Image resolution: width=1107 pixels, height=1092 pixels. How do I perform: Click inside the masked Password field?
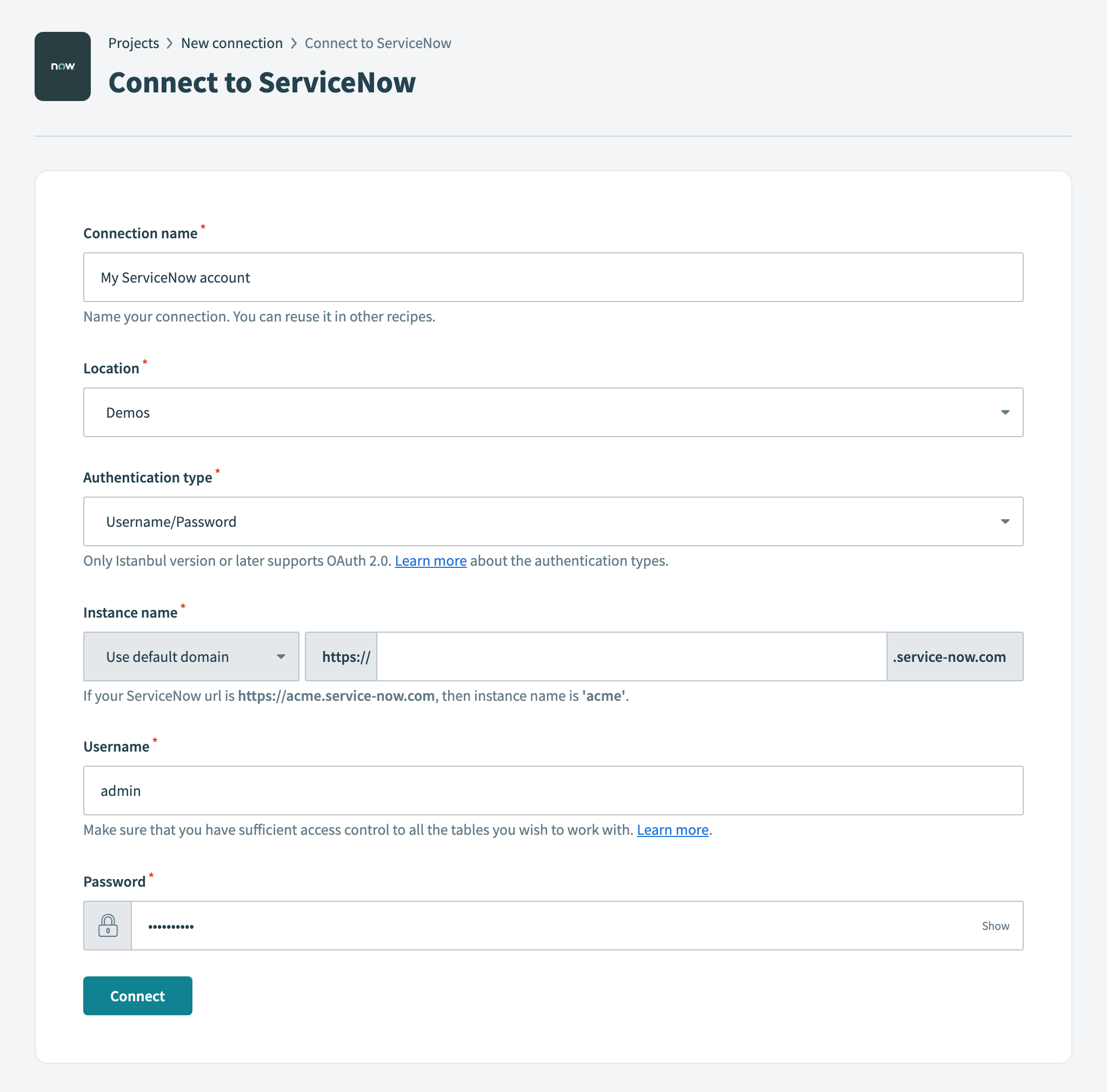tap(516, 925)
